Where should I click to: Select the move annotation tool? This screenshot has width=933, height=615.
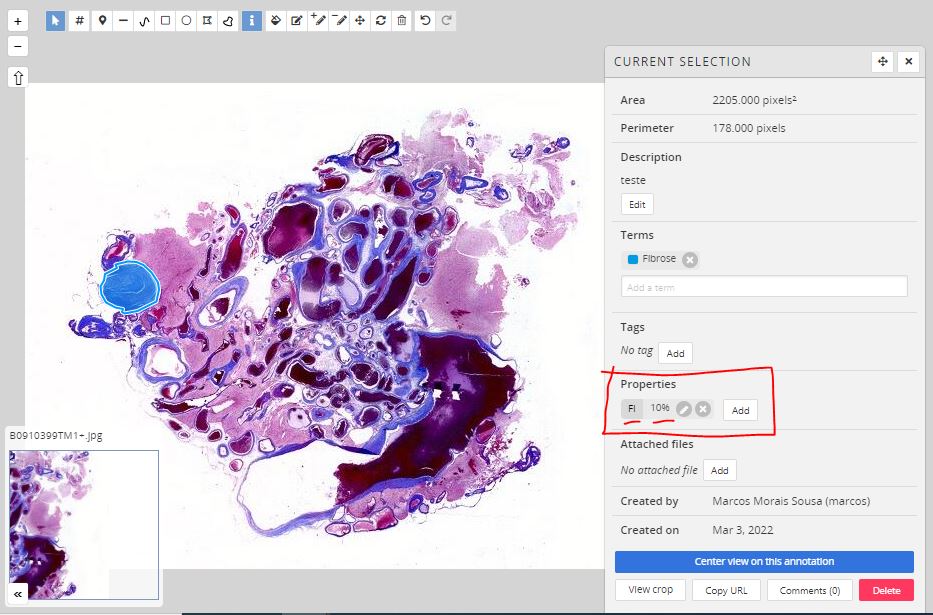[360, 20]
